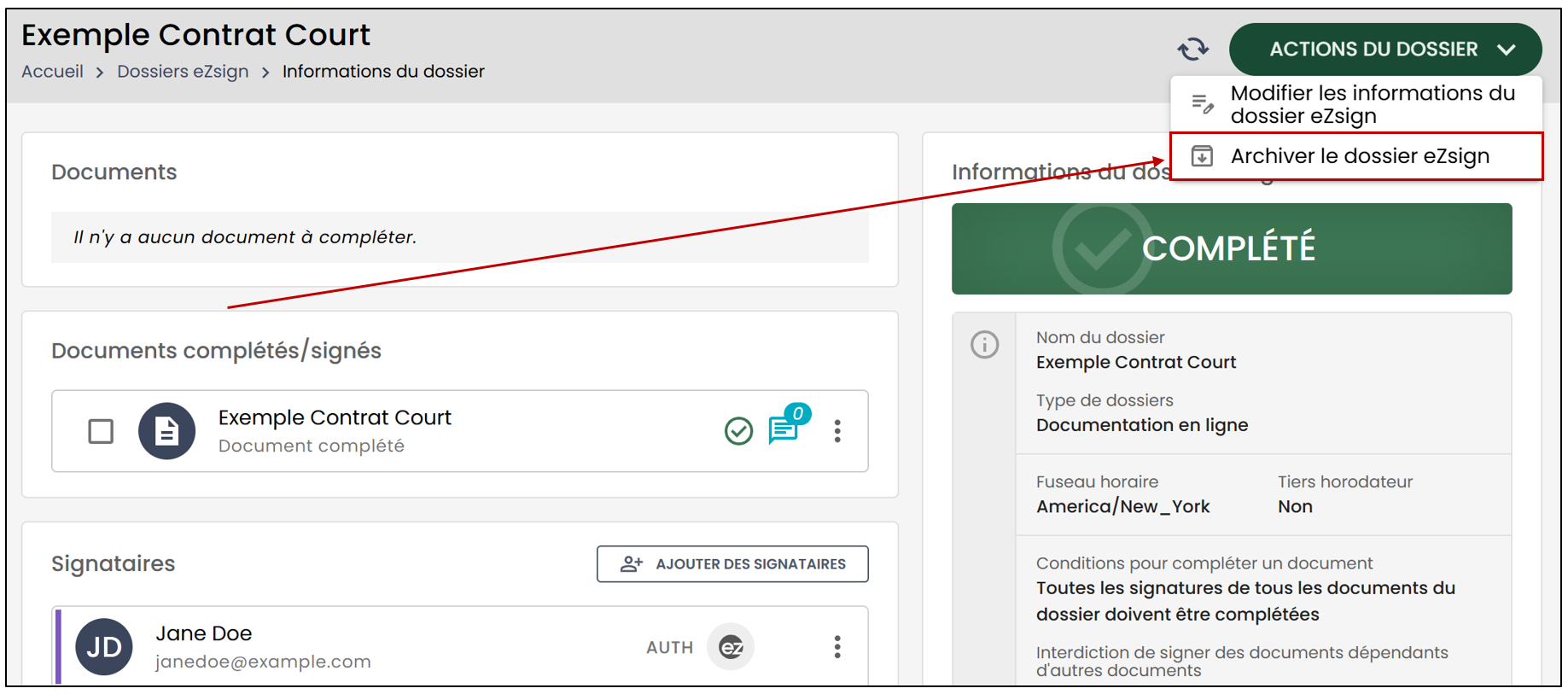The width and height of the screenshot is (1568, 694).
Task: Click the refresh sync icon
Action: 1192,49
